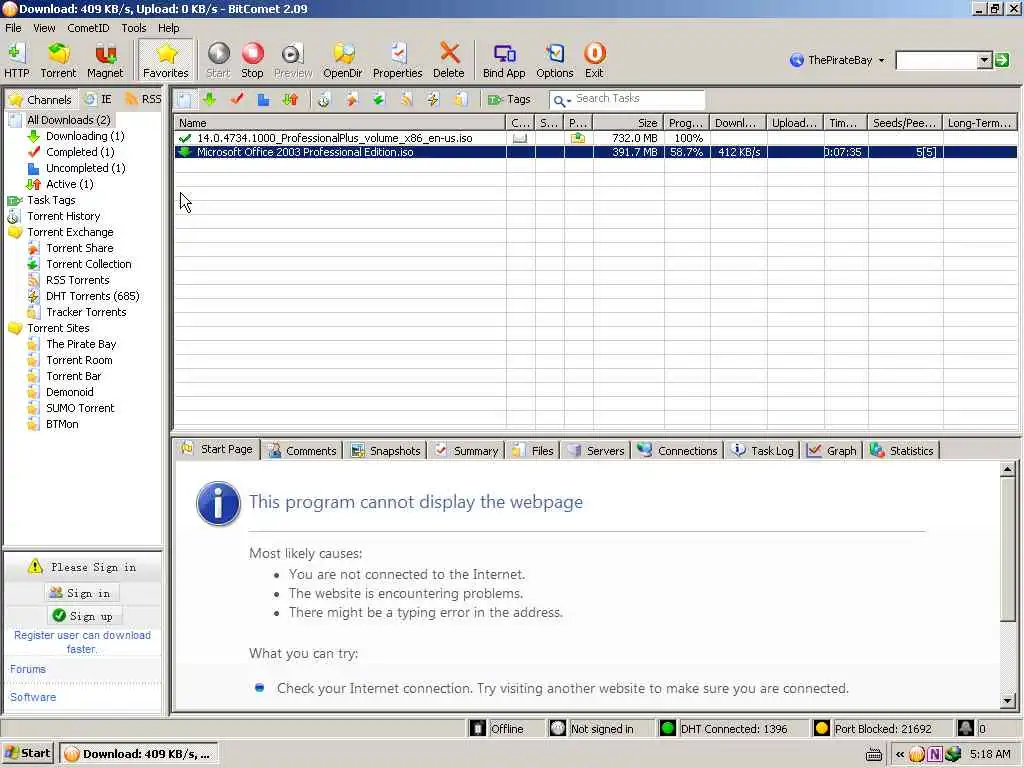Select Active (1) tree item
Viewport: 1024px width, 768px height.
click(x=69, y=184)
